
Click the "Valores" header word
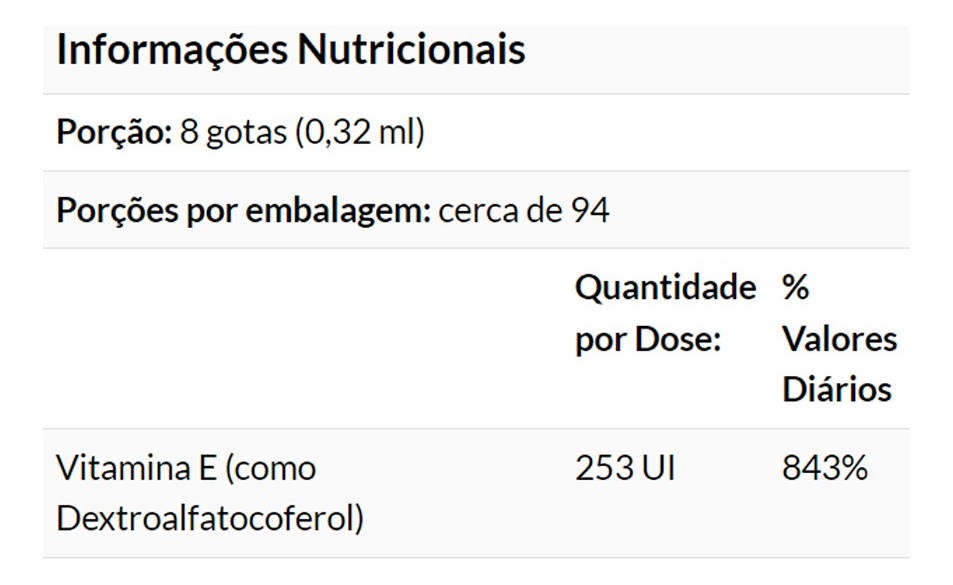(839, 339)
